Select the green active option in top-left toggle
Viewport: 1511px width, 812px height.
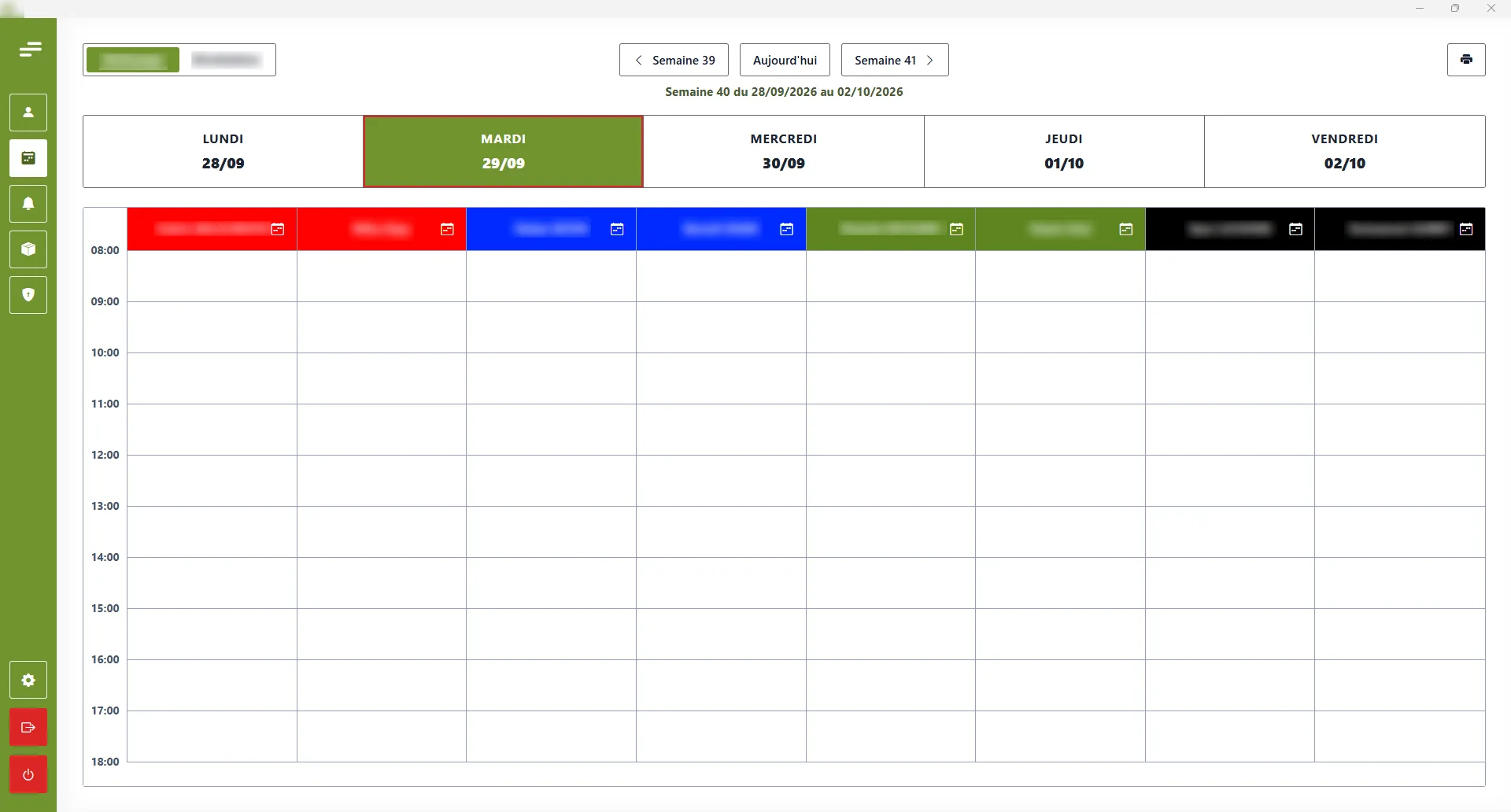coord(133,60)
